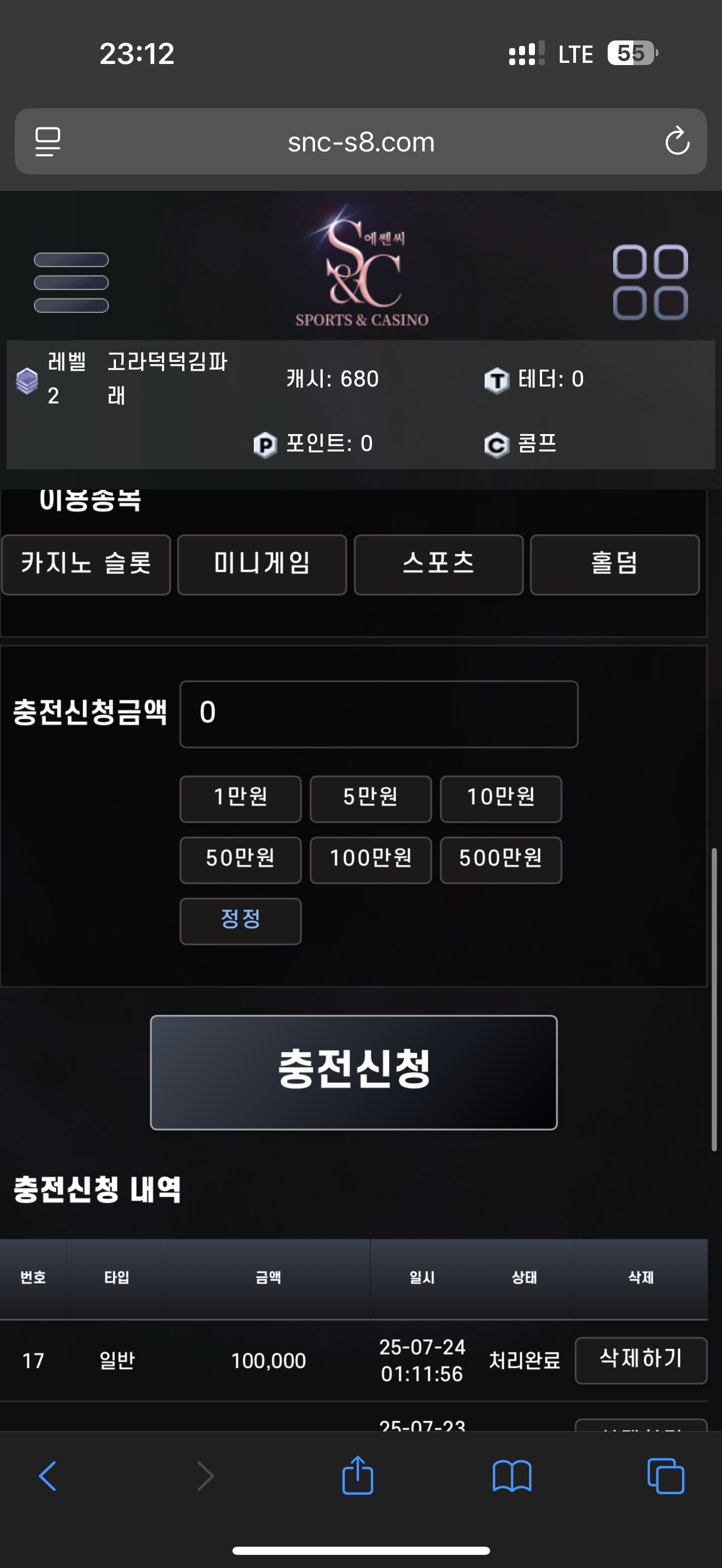Open Safari bookmarks icon

click(512, 1477)
